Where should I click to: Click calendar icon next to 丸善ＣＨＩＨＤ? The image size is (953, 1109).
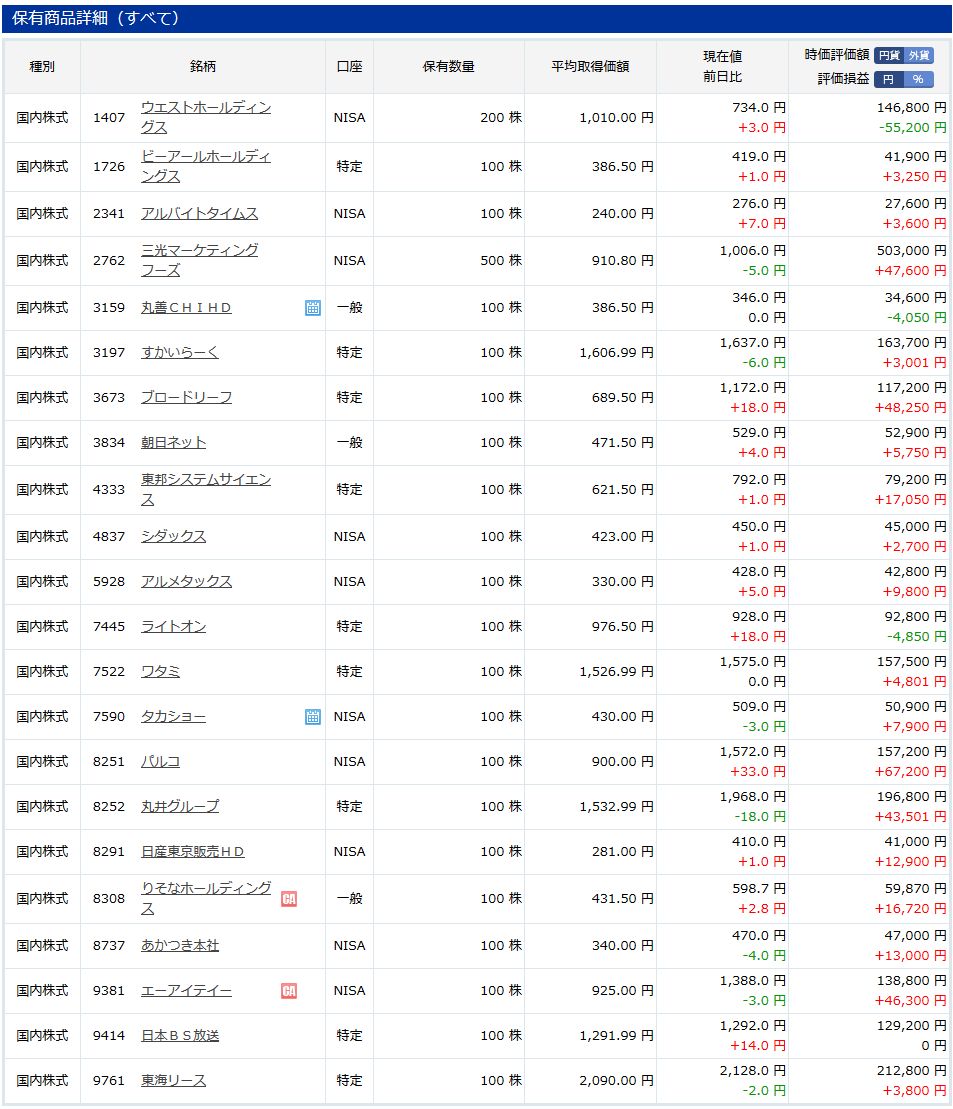(313, 308)
